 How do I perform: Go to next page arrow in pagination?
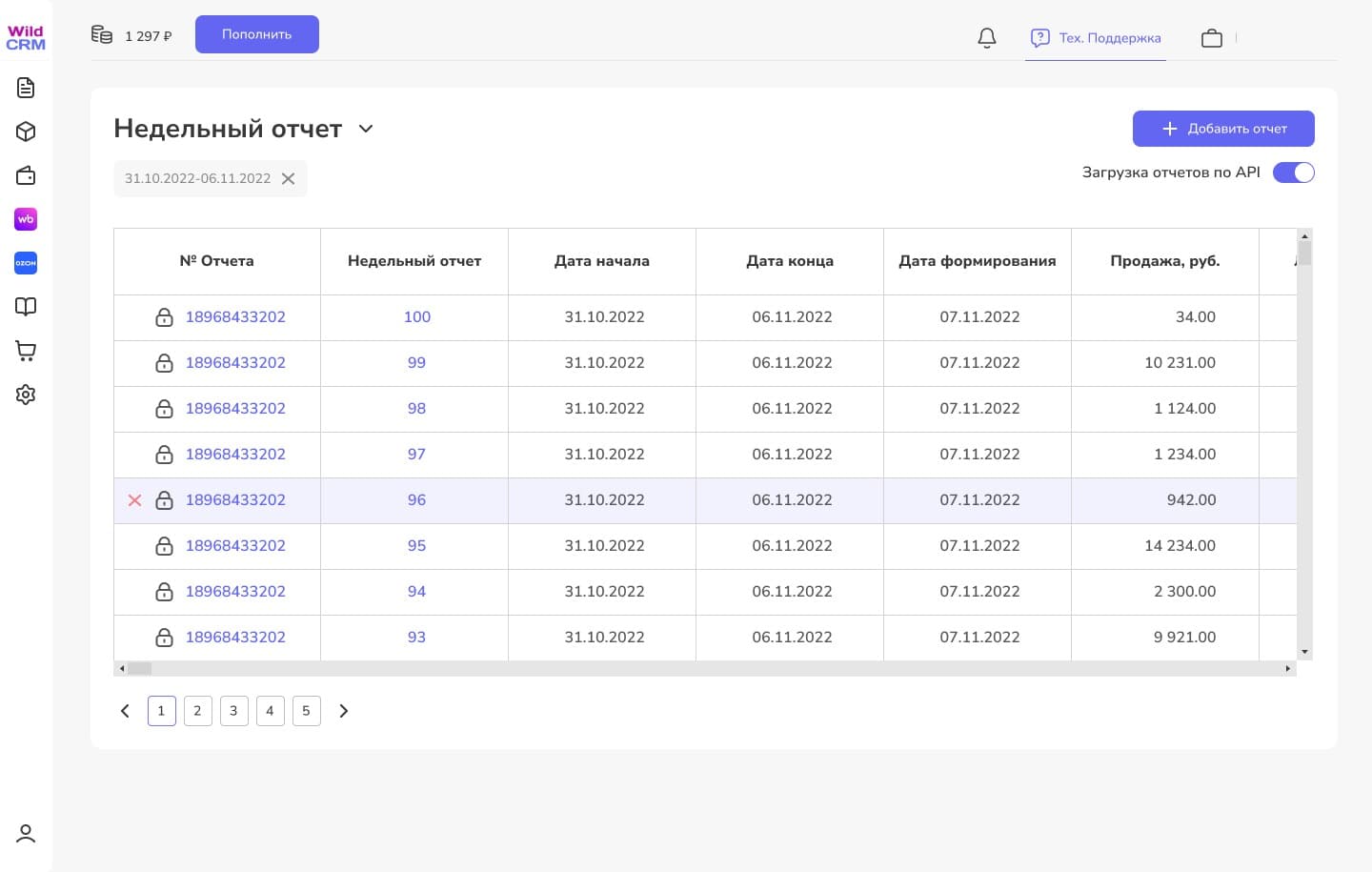(x=344, y=711)
